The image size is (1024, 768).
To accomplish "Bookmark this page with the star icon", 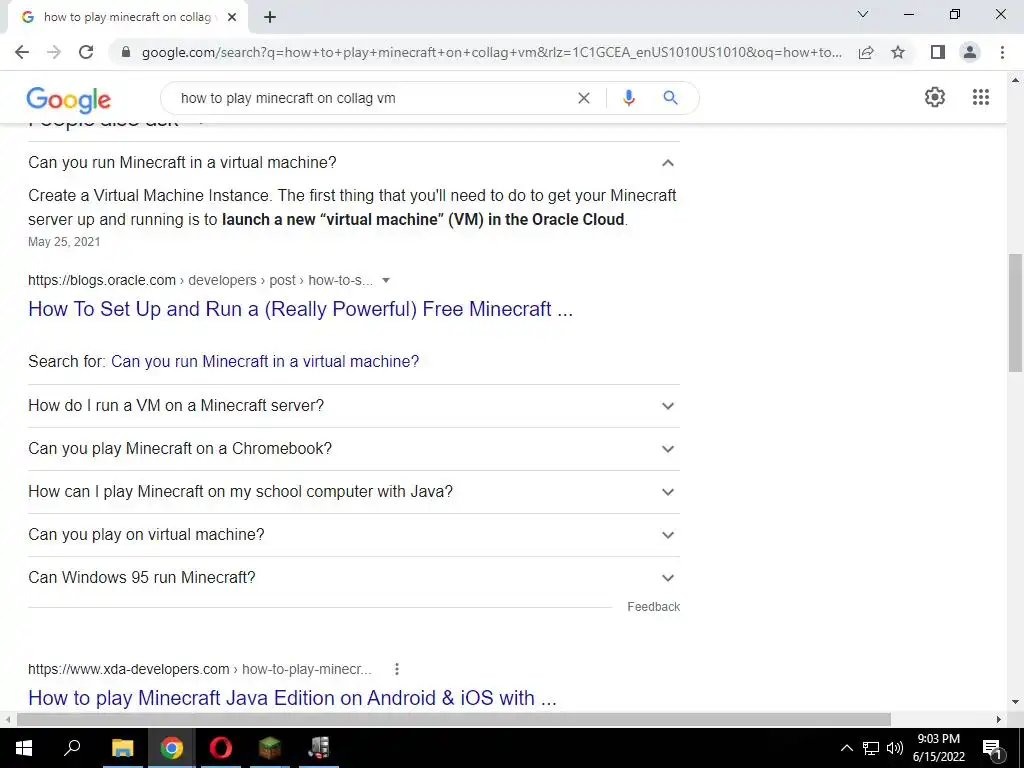I will coord(898,52).
